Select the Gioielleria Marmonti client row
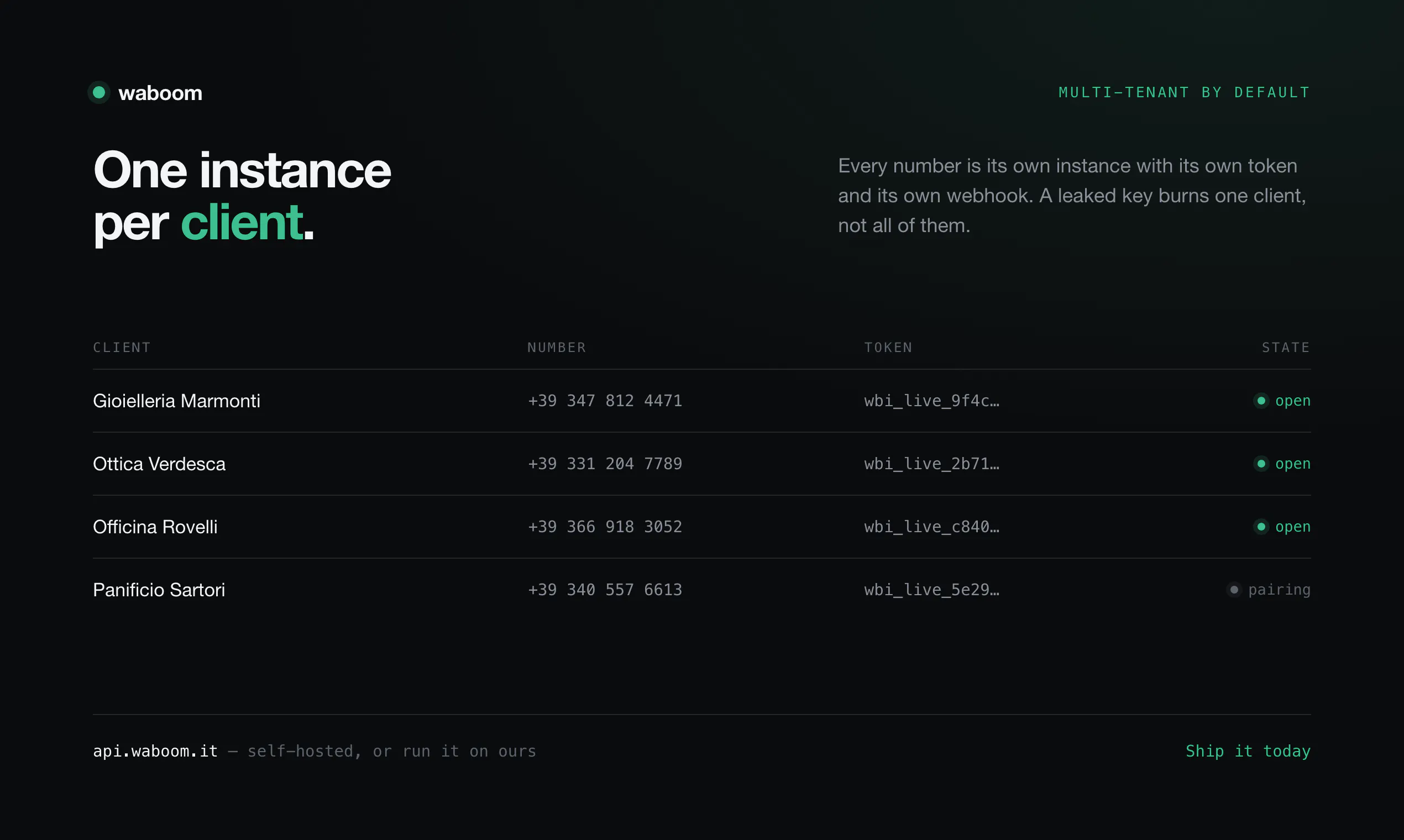 [702, 401]
